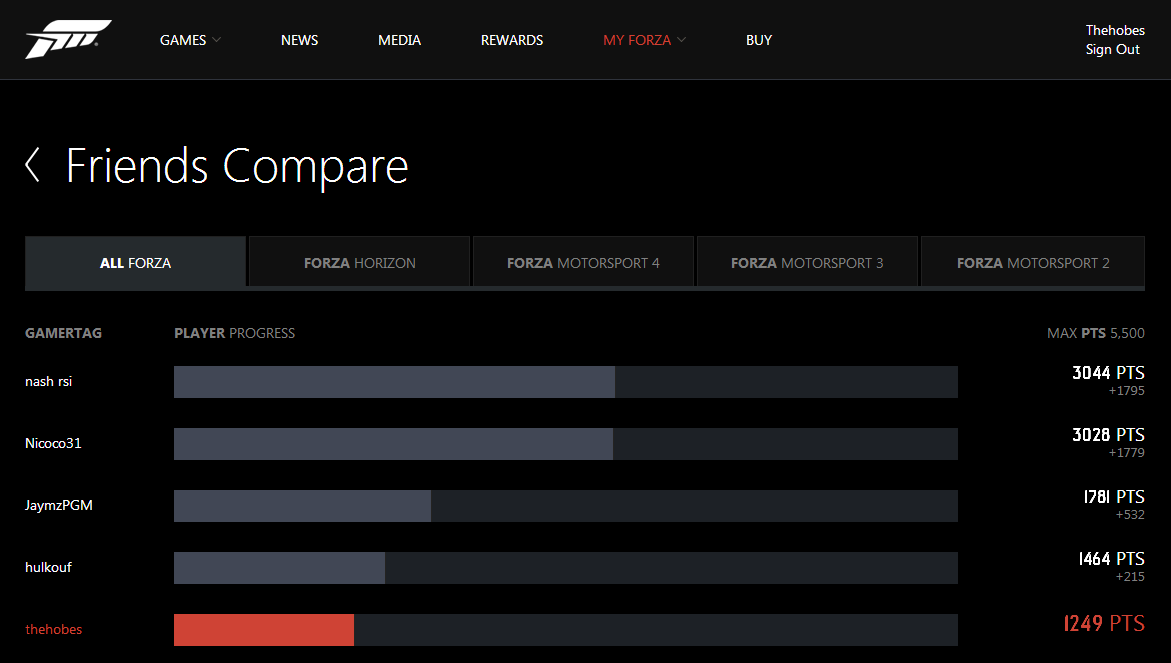The width and height of the screenshot is (1171, 663).
Task: Click hulkouf progress bar
Action: click(x=565, y=567)
